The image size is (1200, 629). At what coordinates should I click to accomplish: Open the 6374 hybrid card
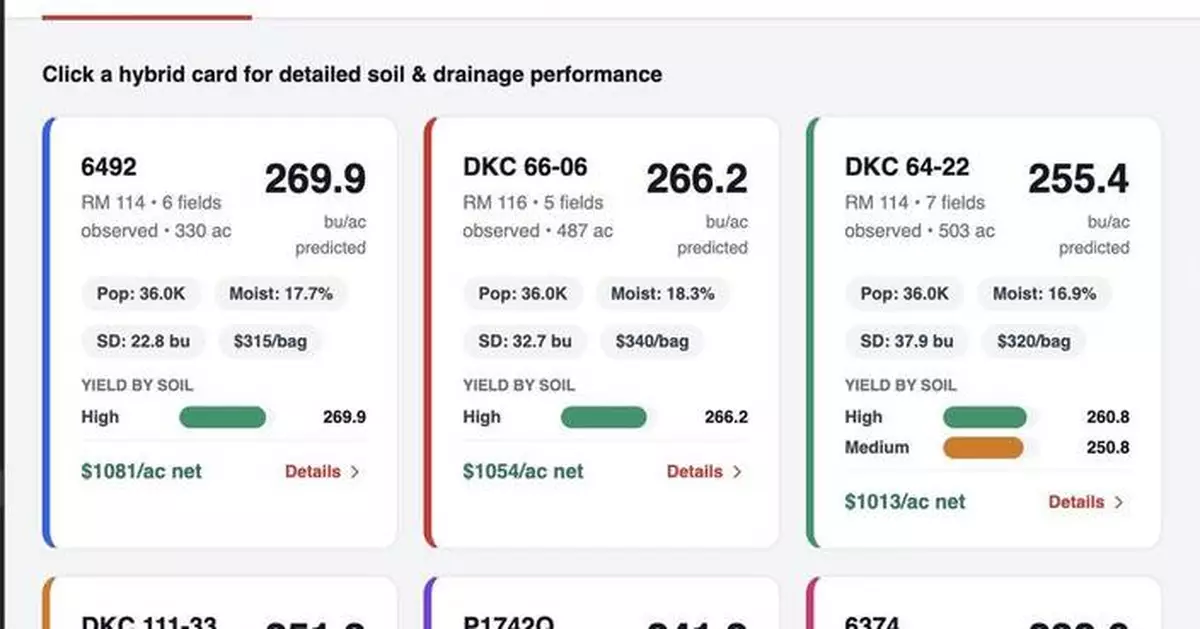click(x=873, y=620)
